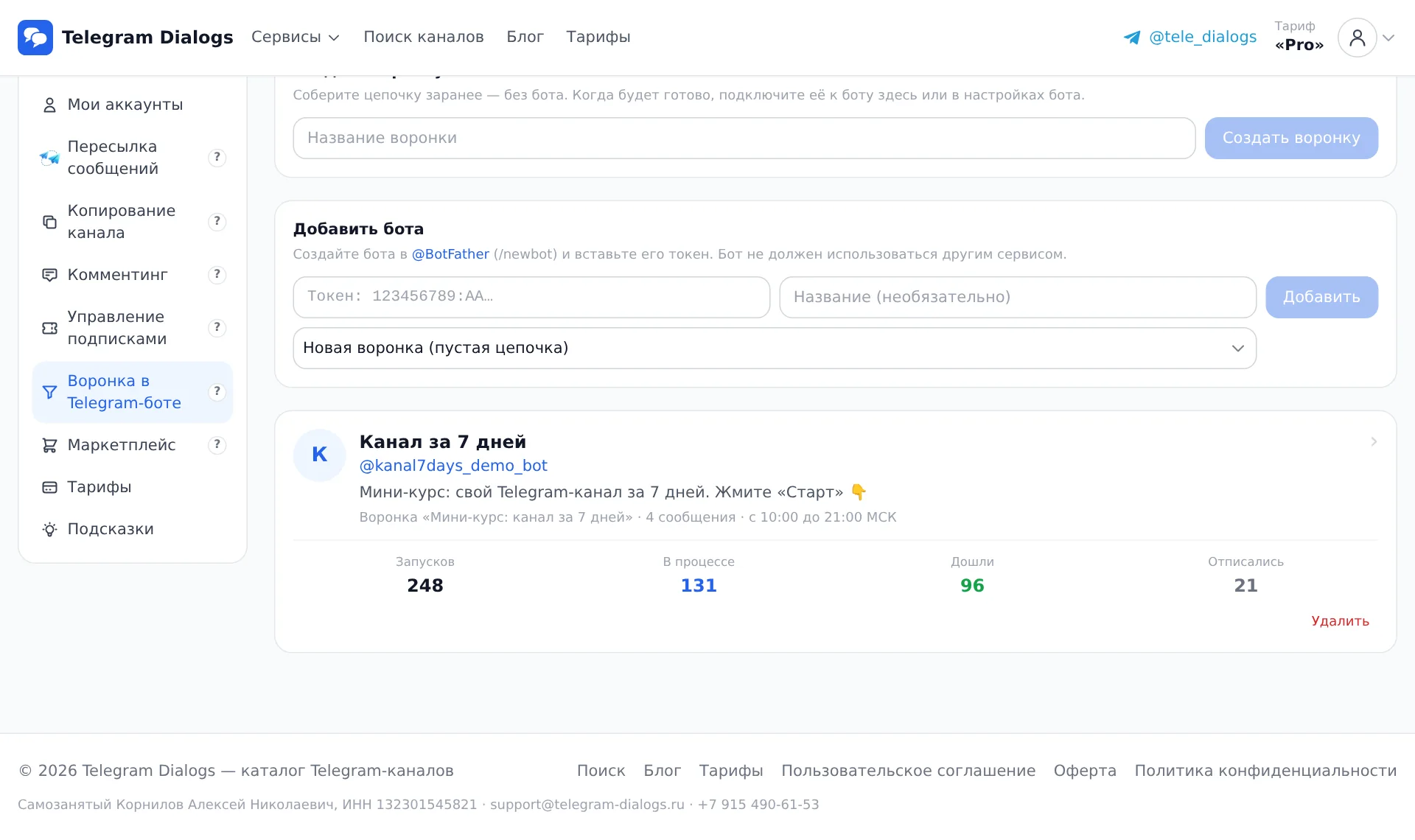Show help for Копирование канала question mark
The height and width of the screenshot is (840, 1415).
[217, 221]
